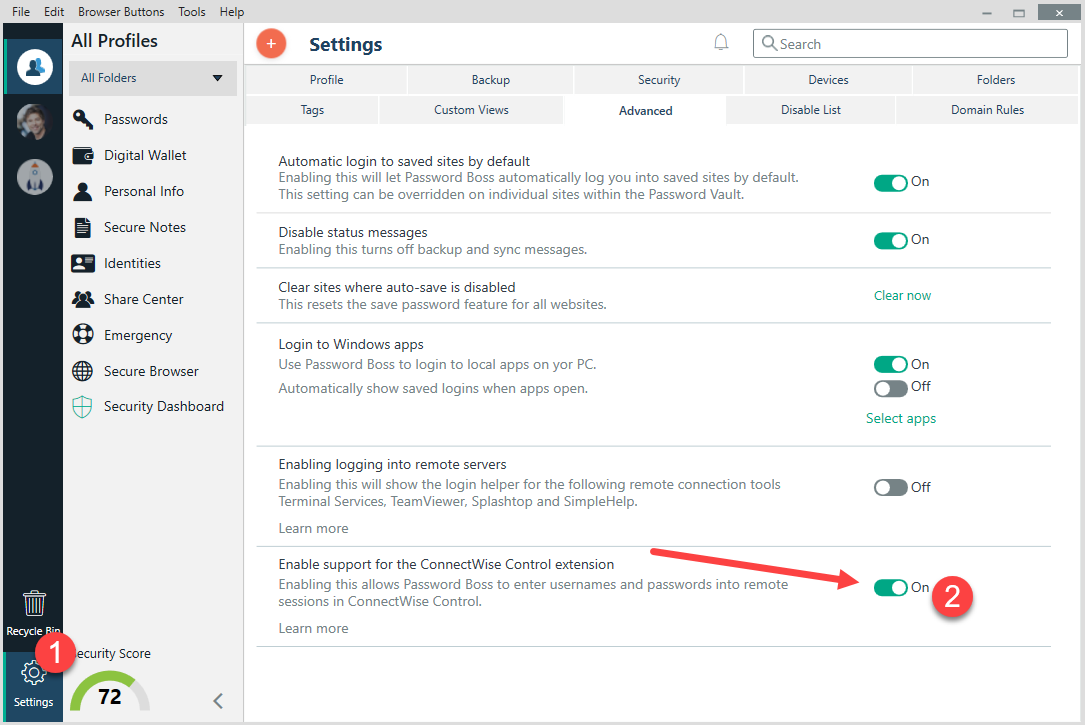Screen dimensions: 1085x725
Task: Open the notifications bell
Action: (x=721, y=43)
